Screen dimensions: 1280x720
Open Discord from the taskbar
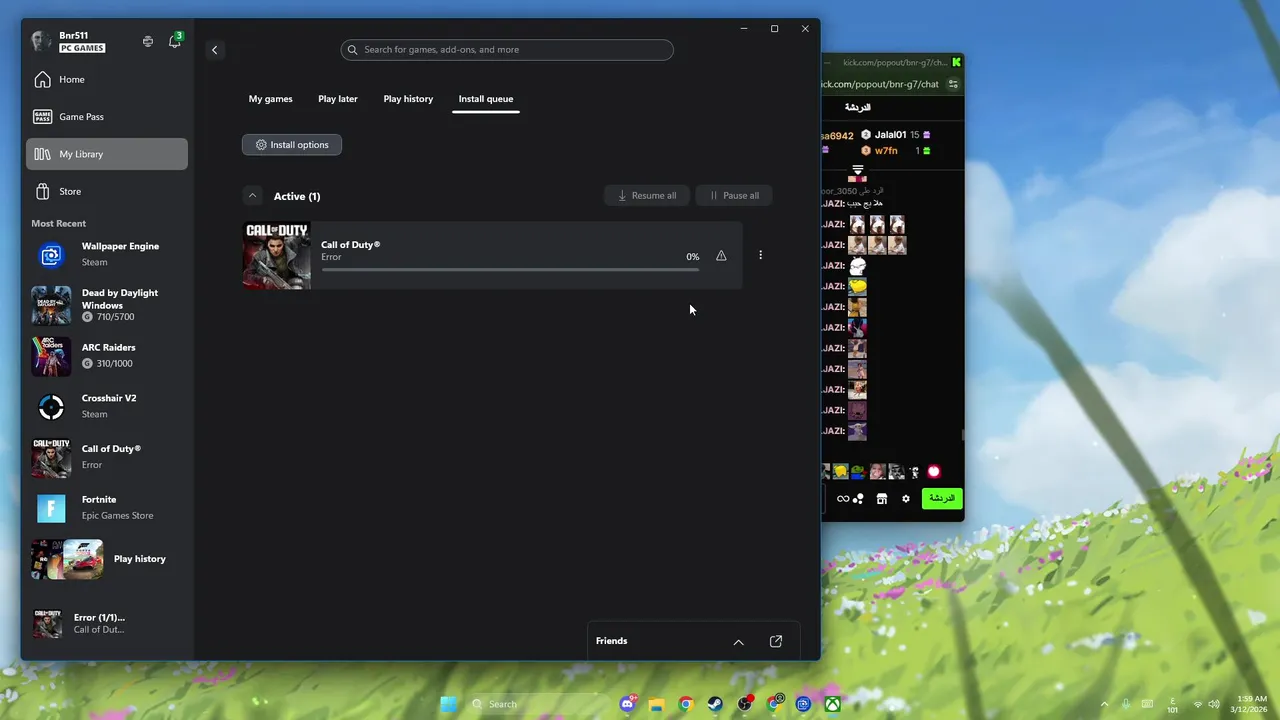627,704
